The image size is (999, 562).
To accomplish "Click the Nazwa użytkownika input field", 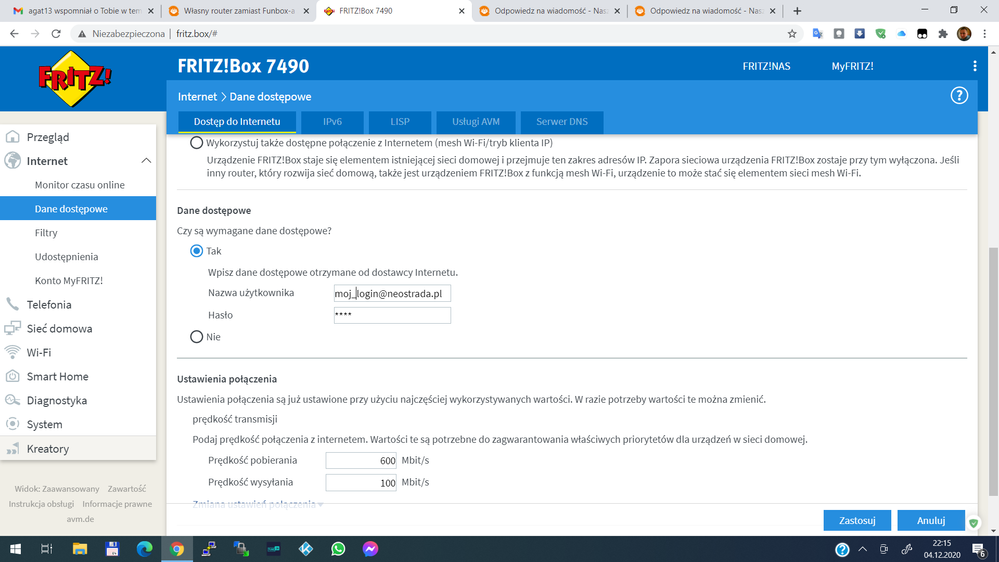I will click(392, 293).
